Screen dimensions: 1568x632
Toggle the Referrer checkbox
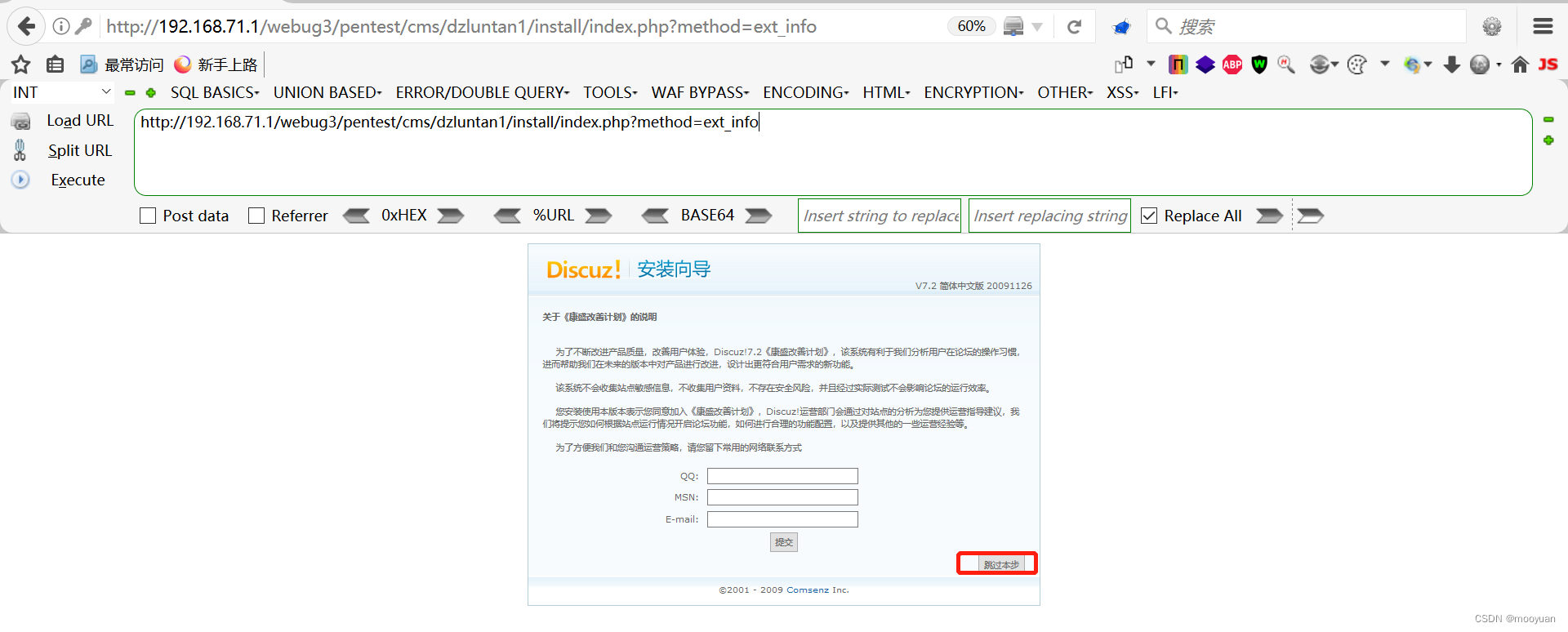click(256, 216)
